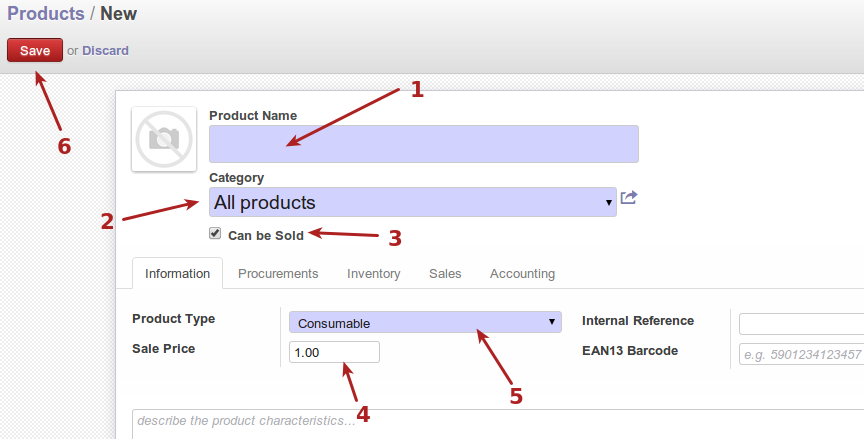Screen dimensions: 864x439
Task: Select the EAN13 Barcode input box
Action: [x=800, y=354]
